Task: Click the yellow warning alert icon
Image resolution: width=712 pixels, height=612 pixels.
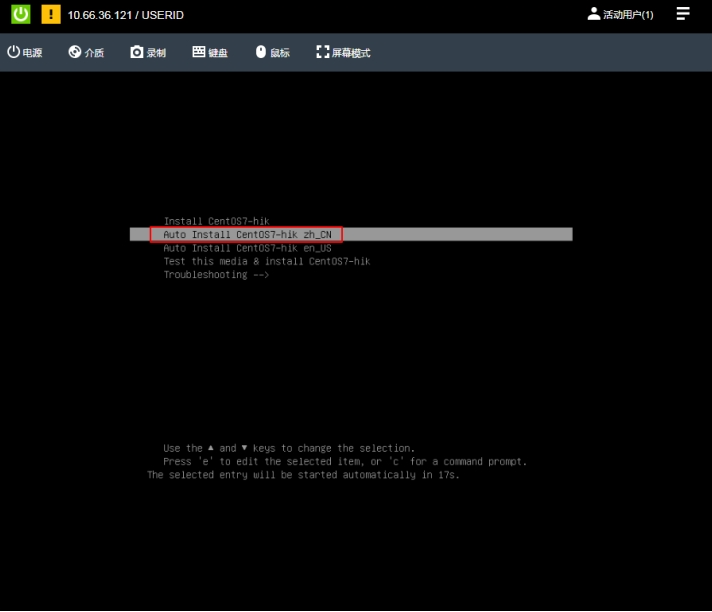Action: click(51, 15)
